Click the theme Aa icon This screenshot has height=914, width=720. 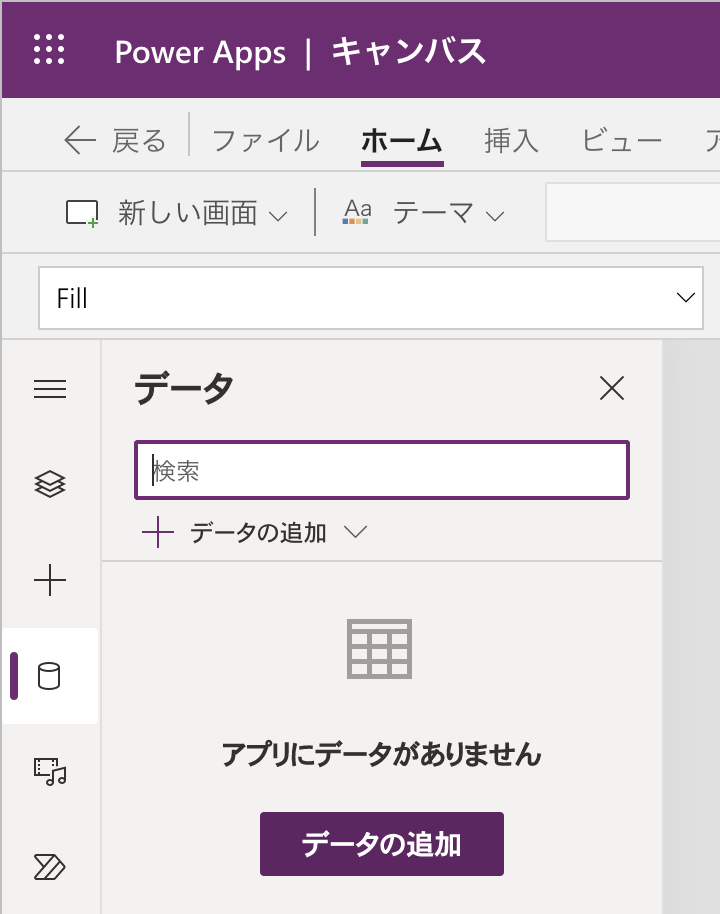click(357, 212)
